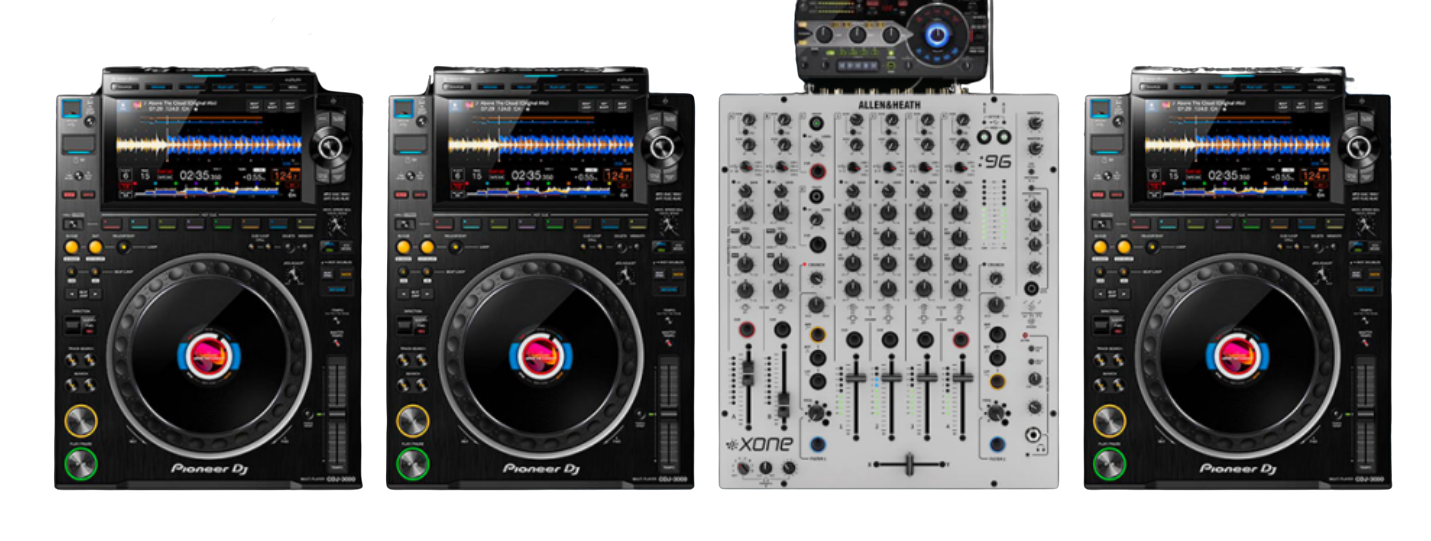Screen dimensions: 1431x541
Task: Hit the green Play/Pause button on right CDJ
Action: click(x=1109, y=464)
